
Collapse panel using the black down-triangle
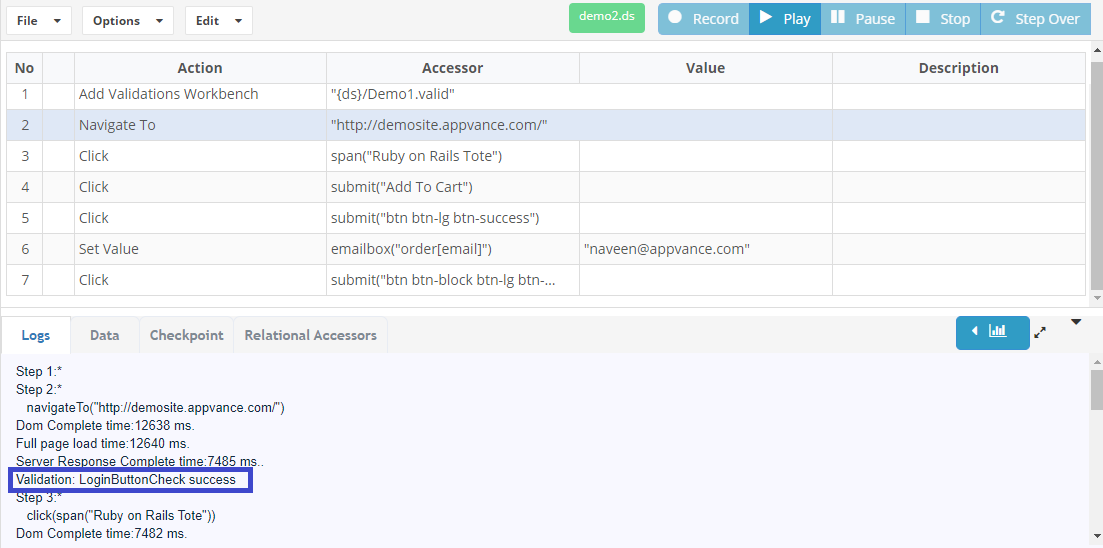[x=1076, y=322]
